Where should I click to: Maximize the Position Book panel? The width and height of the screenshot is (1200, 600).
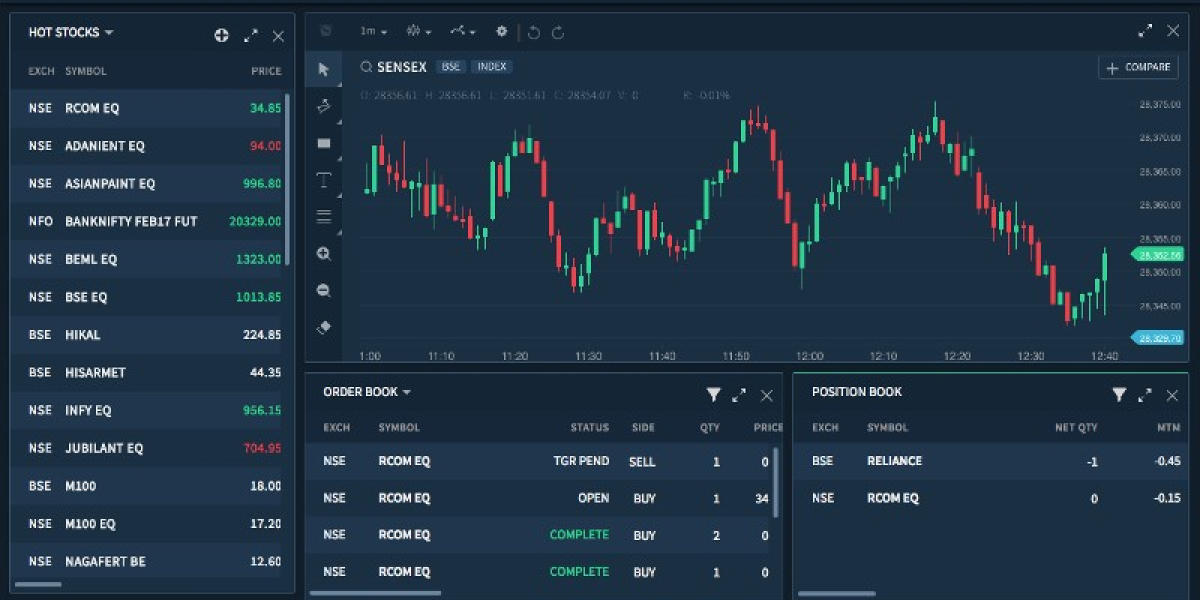click(1145, 395)
